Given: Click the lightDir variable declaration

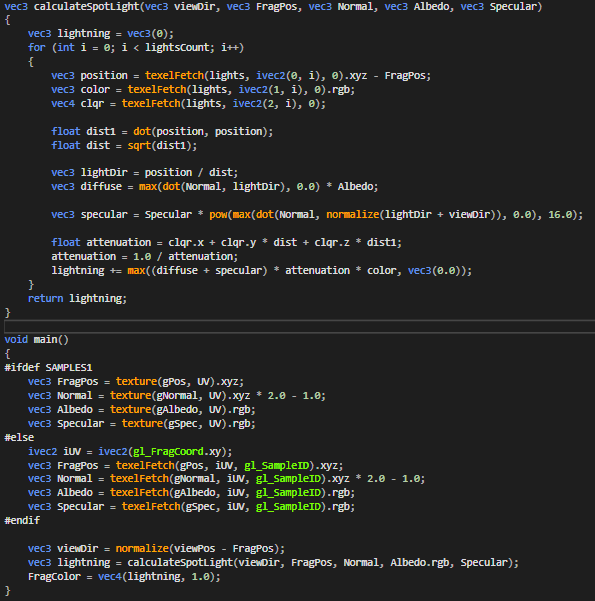Looking at the screenshot, I should 104,172.
